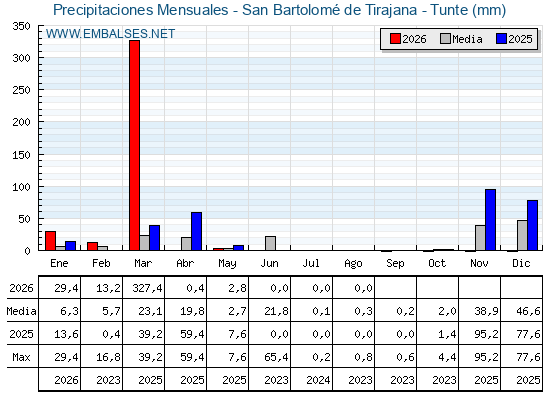This screenshot has width=560, height=400.
Task: Select the tall red March 2026 bar
Action: point(135,145)
